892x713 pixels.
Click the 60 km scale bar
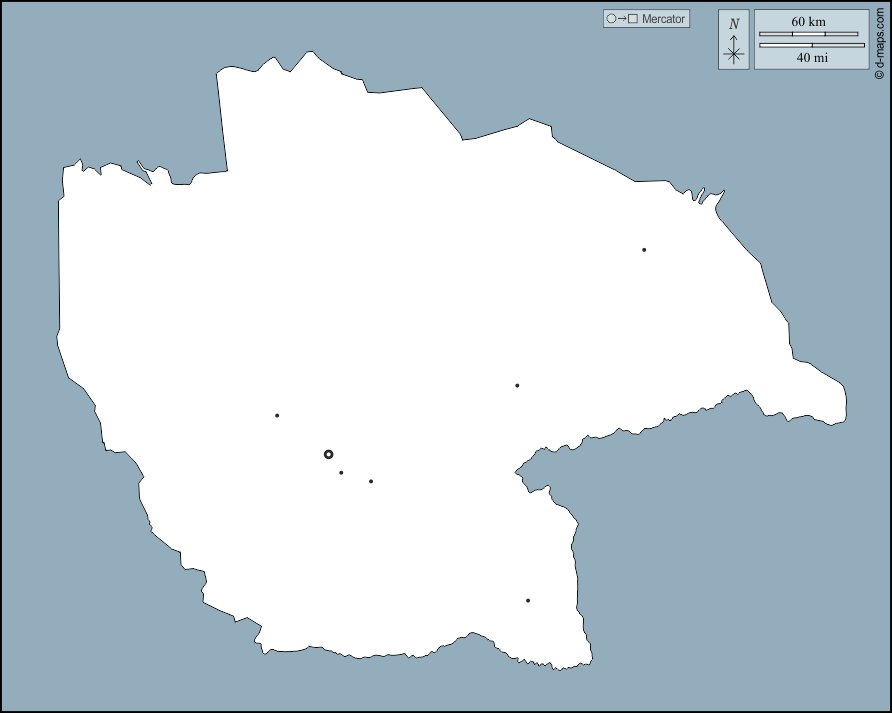coord(808,34)
